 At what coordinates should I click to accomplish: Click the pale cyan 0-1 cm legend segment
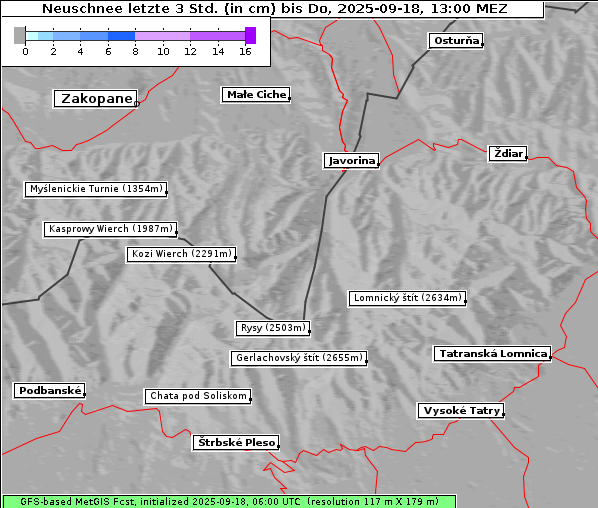[32, 36]
